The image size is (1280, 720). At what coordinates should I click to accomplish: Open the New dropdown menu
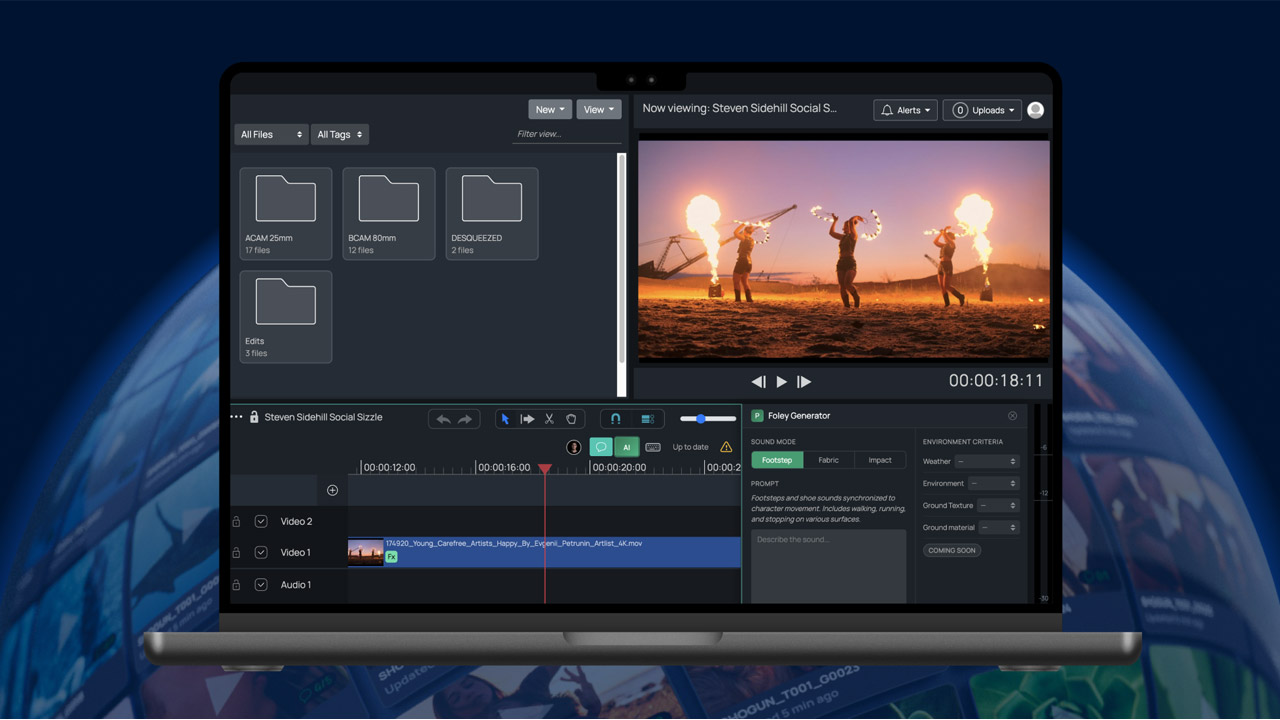pyautogui.click(x=550, y=110)
